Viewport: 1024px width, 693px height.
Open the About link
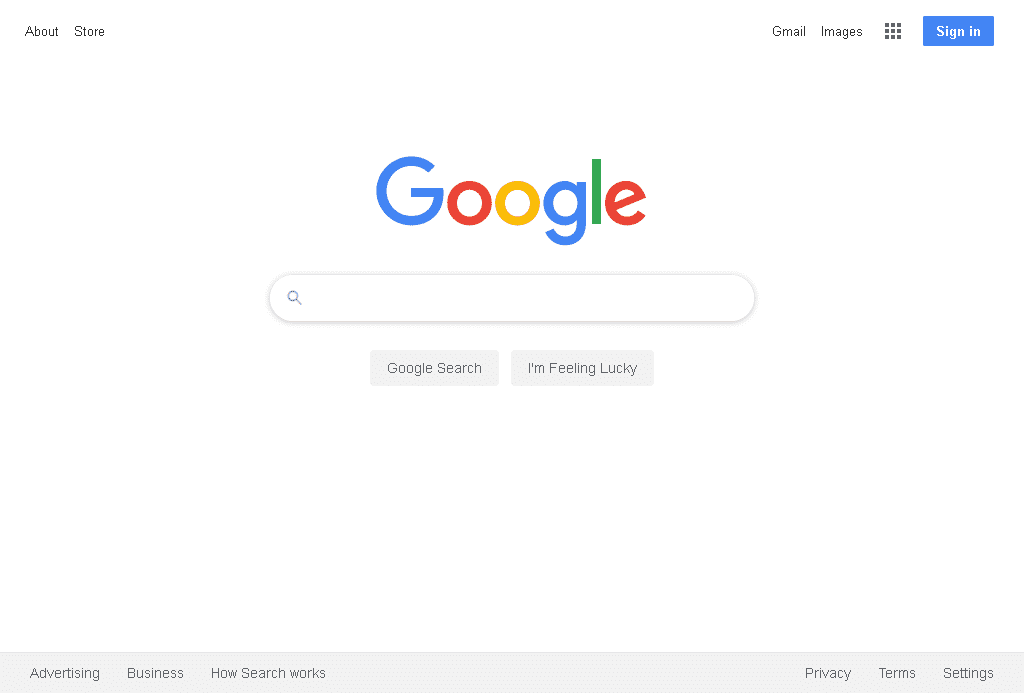(42, 31)
